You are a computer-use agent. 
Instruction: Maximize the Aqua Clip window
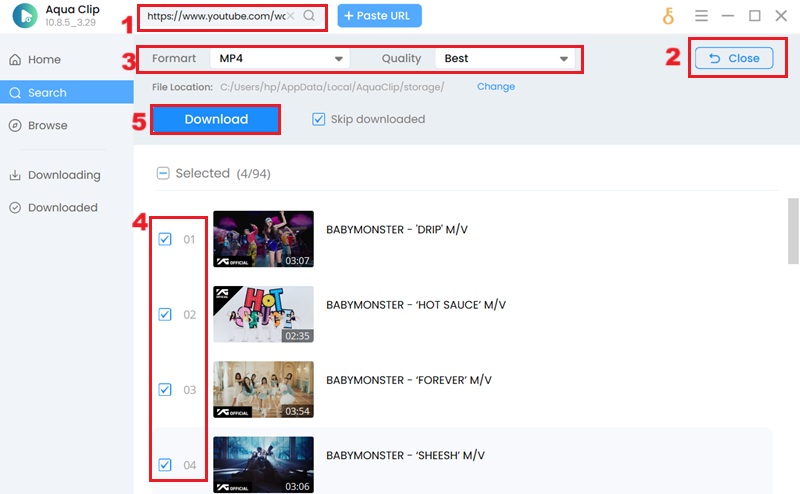755,16
